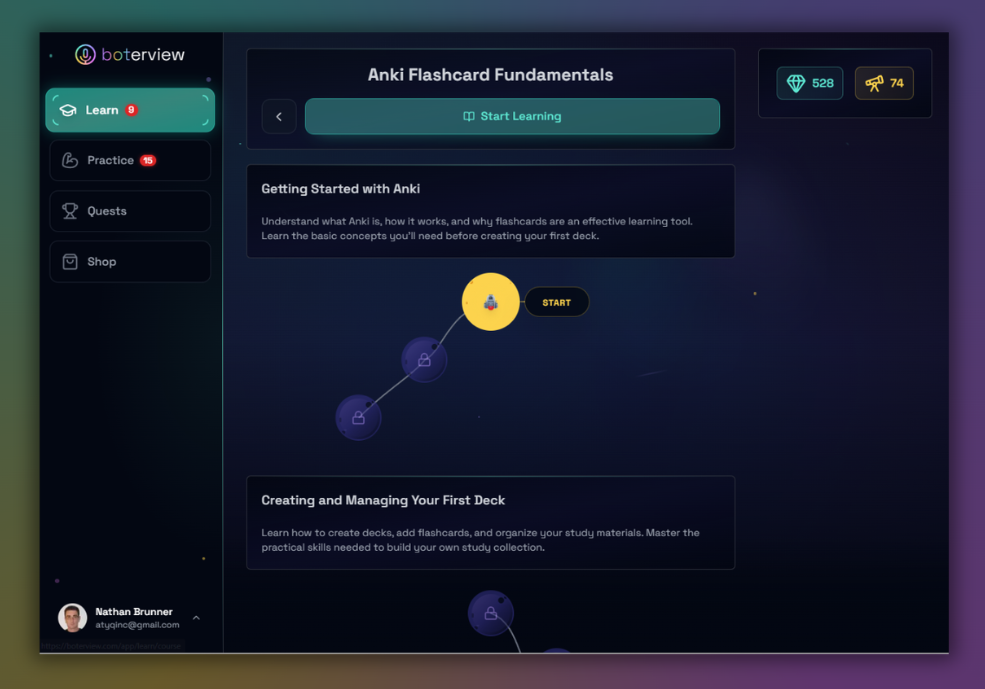985x689 pixels.
Task: Click the locked node under Creating and Managing section
Action: pos(490,613)
